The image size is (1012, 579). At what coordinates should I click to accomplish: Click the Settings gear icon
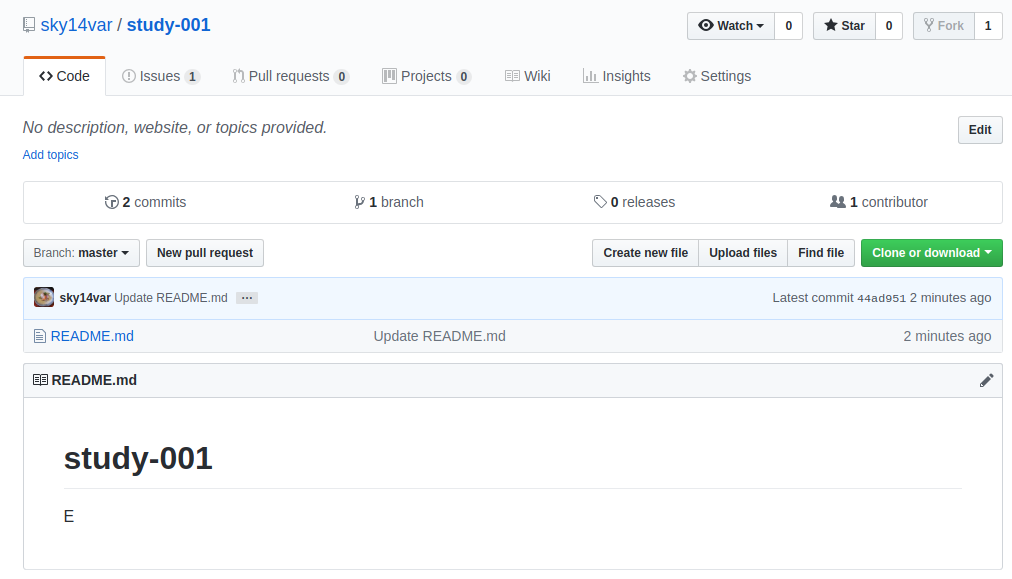690,76
